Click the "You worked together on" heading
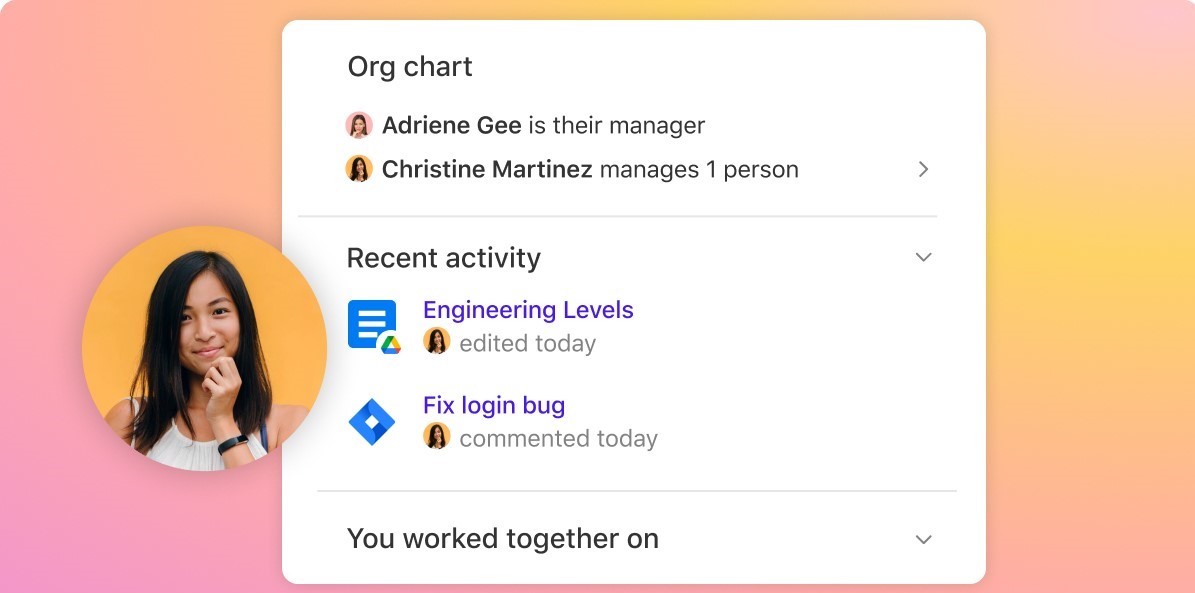This screenshot has height=593, width=1195. [x=502, y=539]
